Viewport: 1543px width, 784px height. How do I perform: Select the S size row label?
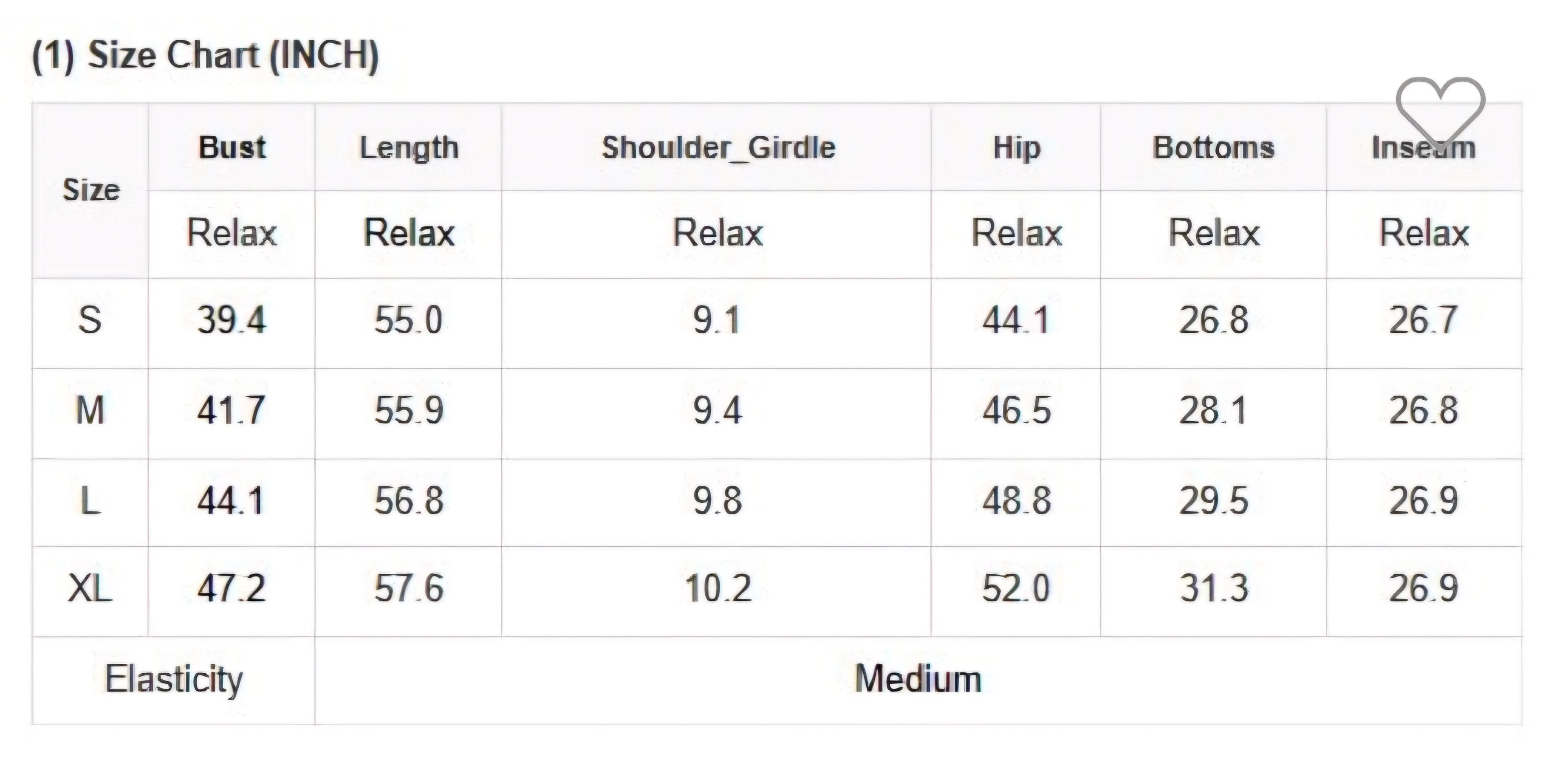pos(90,320)
